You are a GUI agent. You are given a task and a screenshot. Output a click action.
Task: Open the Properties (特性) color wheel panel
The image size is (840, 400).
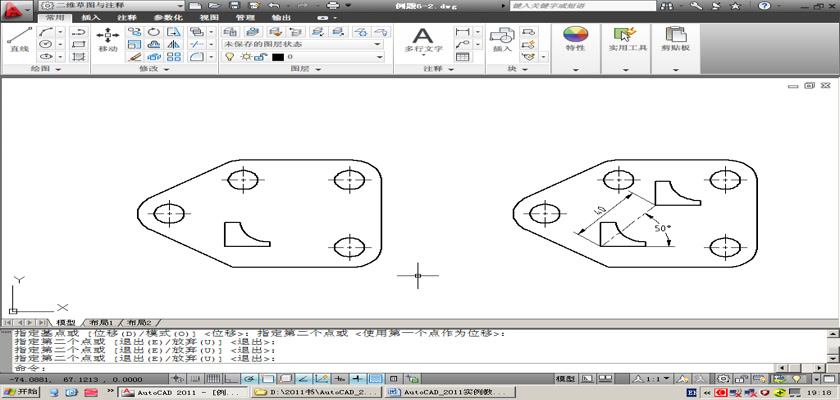coord(575,39)
